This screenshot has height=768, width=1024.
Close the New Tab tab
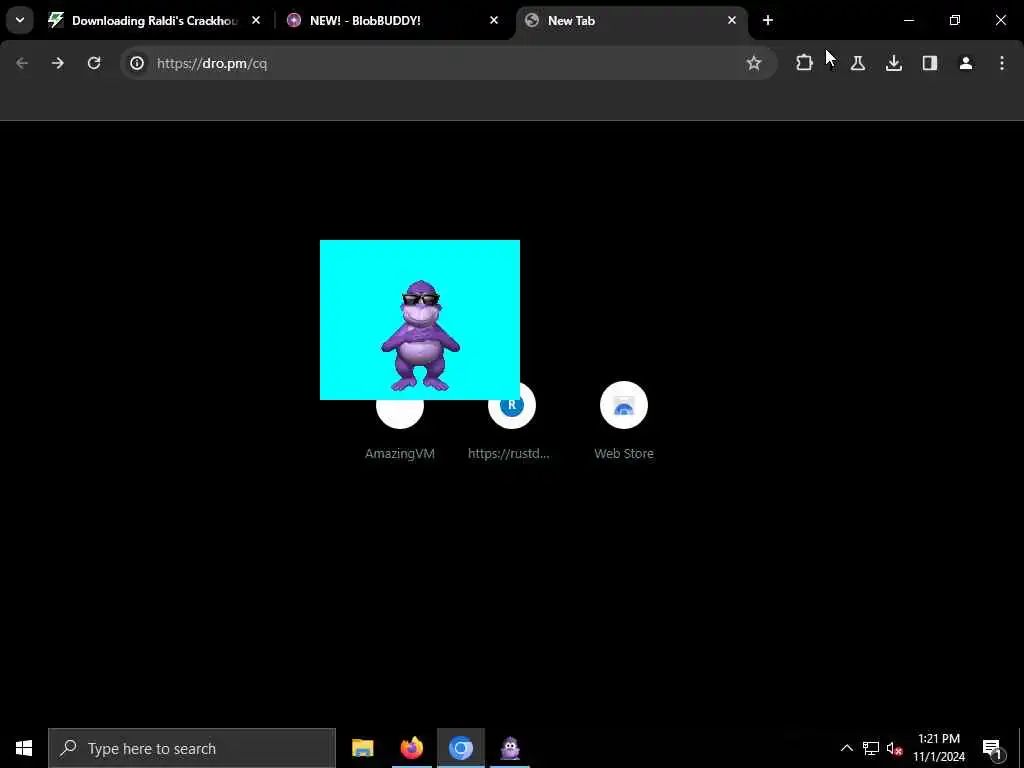(x=731, y=20)
